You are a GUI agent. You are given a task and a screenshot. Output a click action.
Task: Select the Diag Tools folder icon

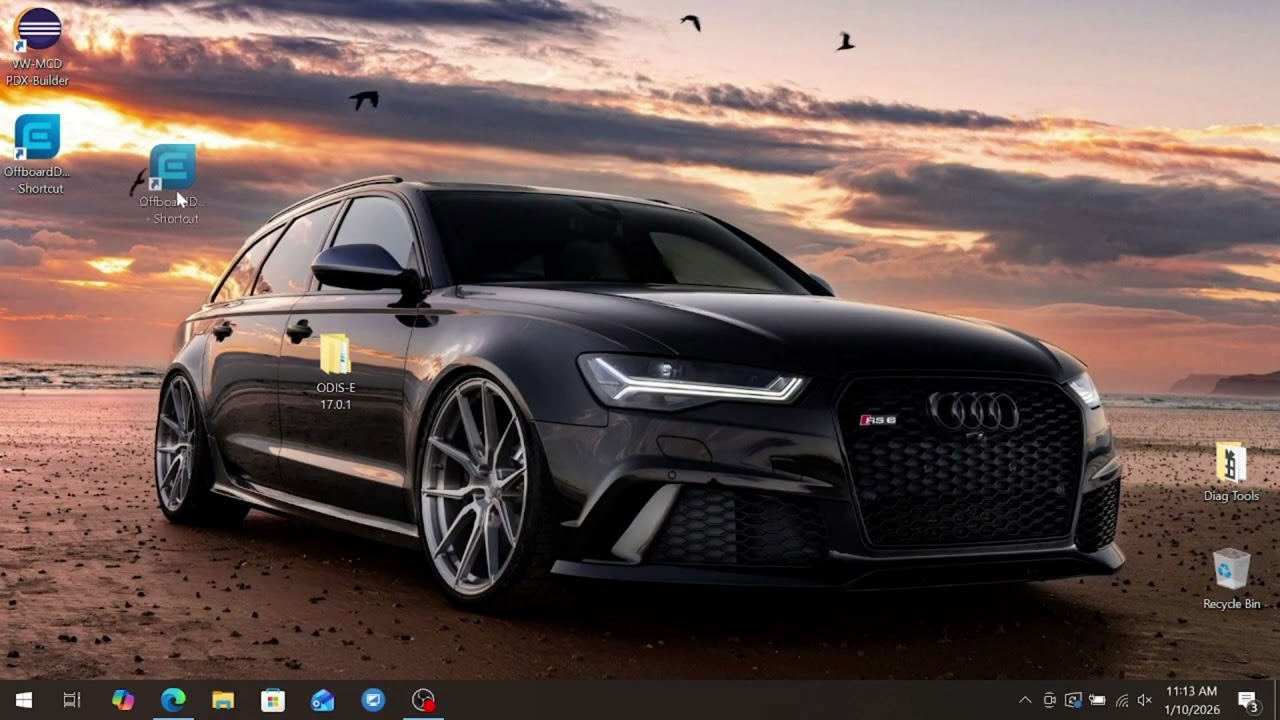pyautogui.click(x=1231, y=472)
